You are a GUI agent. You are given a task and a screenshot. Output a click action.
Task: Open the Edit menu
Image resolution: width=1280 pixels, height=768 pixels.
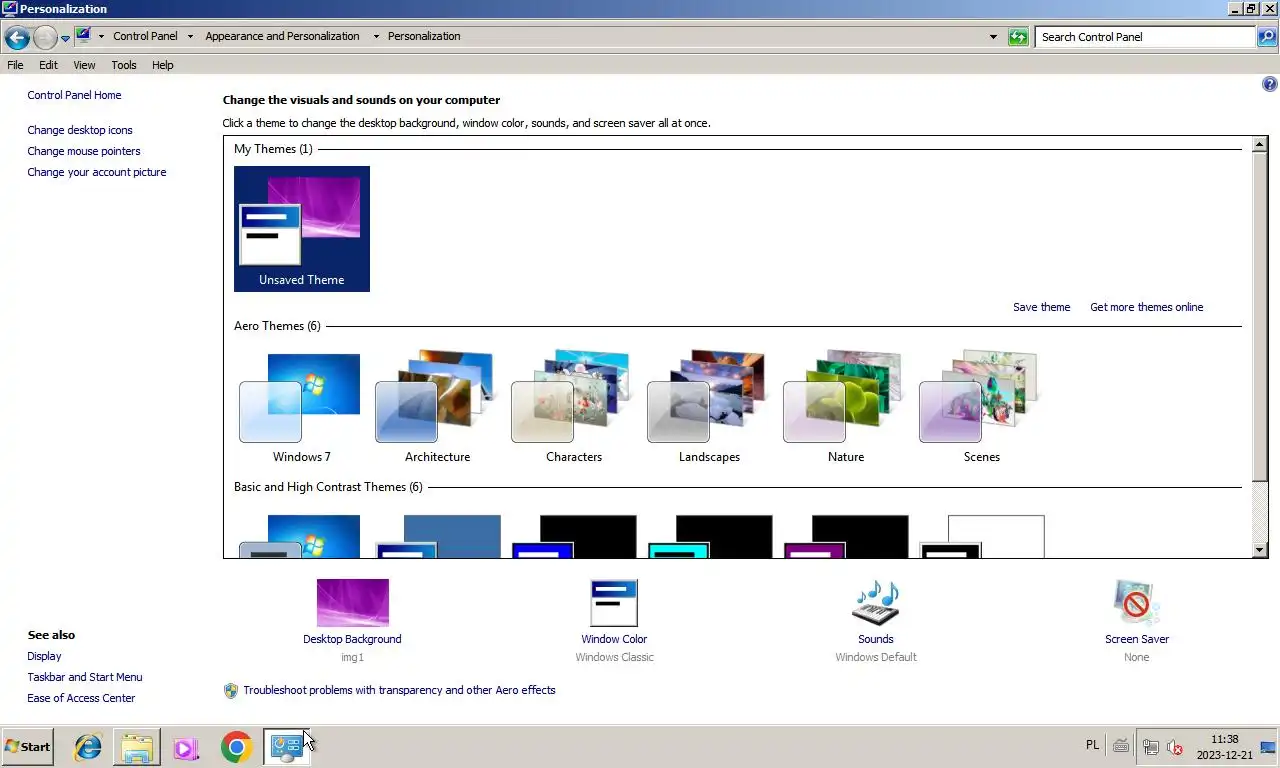click(x=48, y=65)
